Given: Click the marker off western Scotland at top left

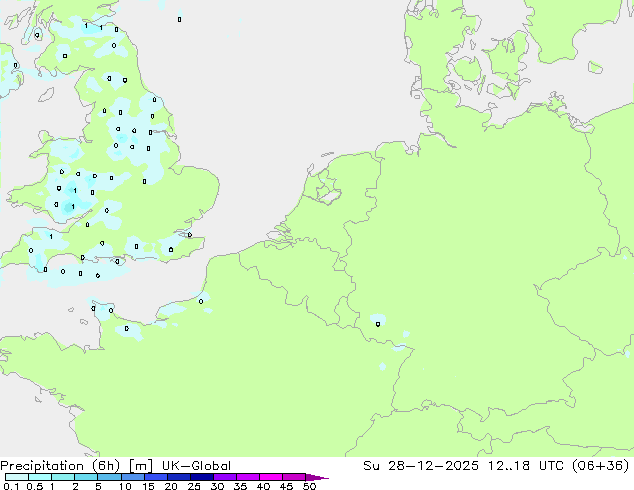Looking at the screenshot, I should (x=38, y=35).
